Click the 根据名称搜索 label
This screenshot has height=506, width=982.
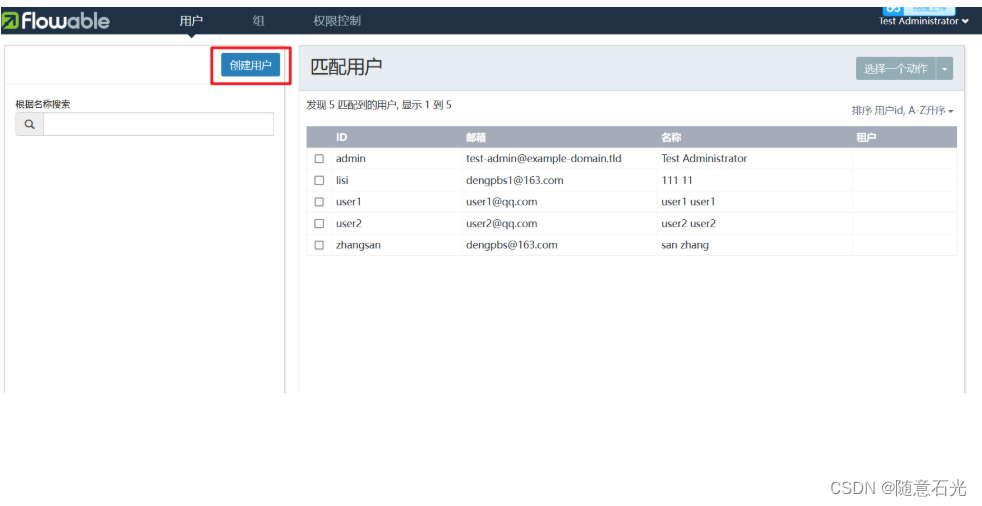pyautogui.click(x=43, y=104)
